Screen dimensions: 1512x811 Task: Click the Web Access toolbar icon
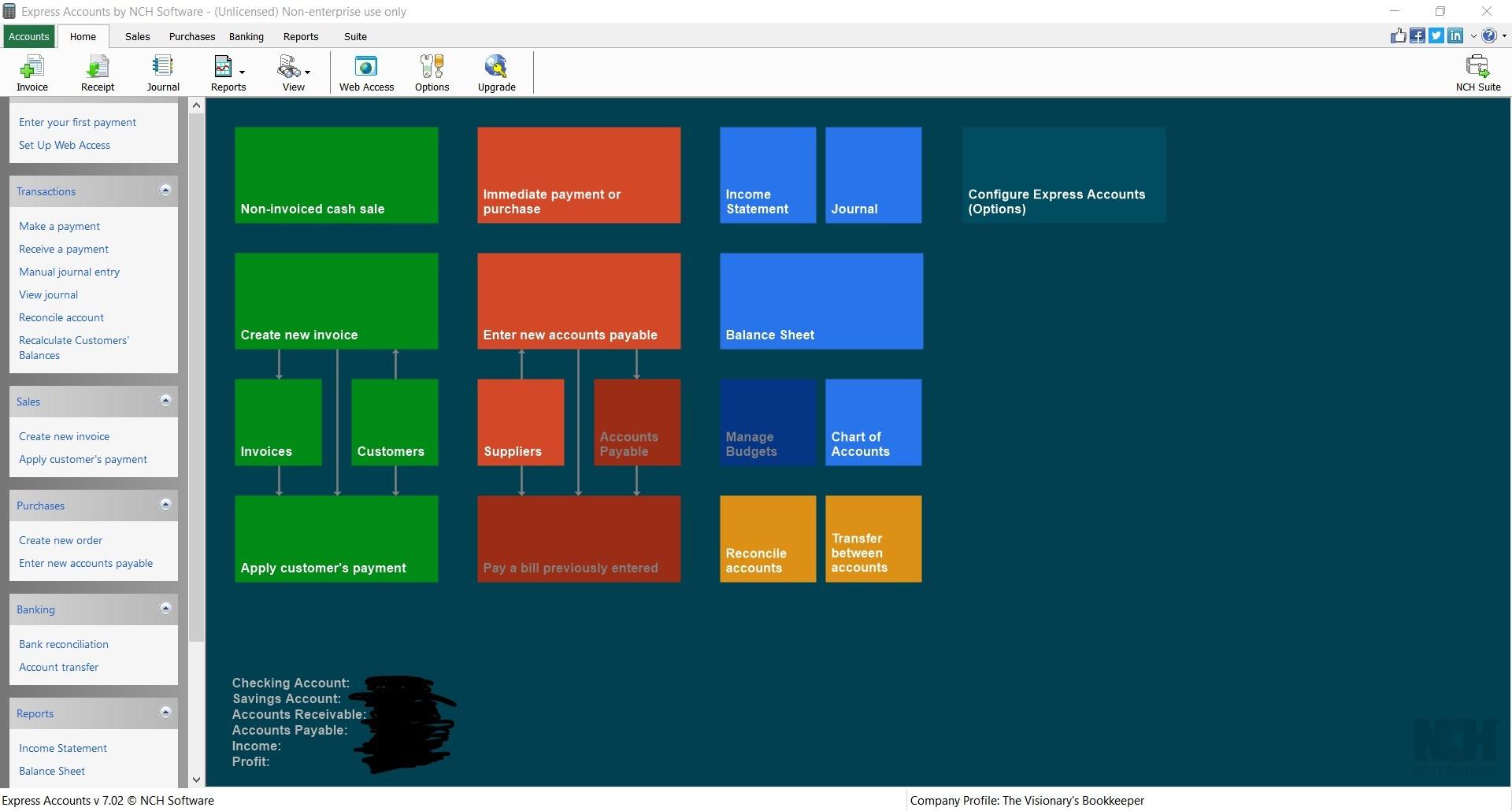(366, 72)
